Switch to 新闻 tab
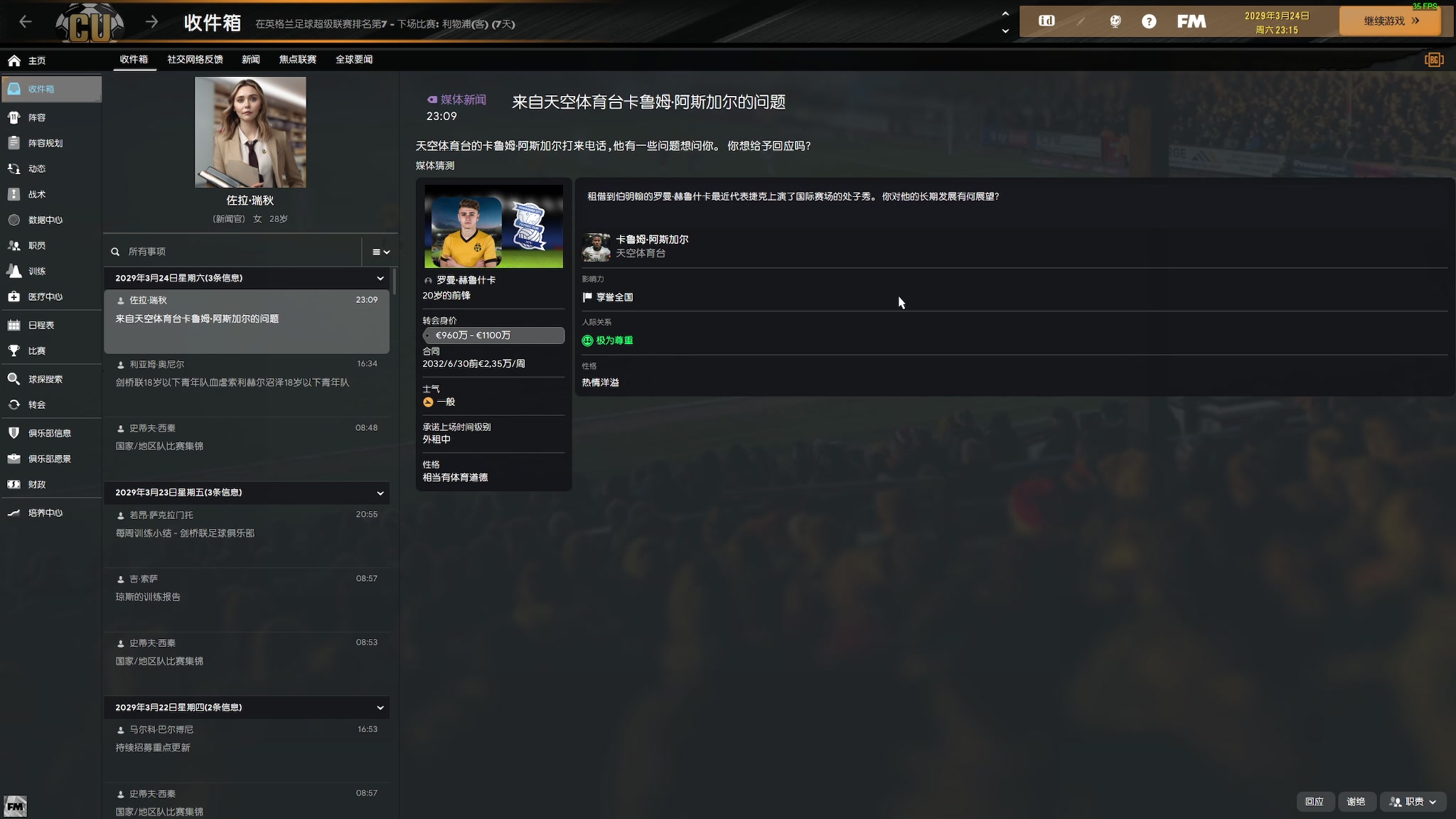This screenshot has width=1456, height=819. point(251,59)
